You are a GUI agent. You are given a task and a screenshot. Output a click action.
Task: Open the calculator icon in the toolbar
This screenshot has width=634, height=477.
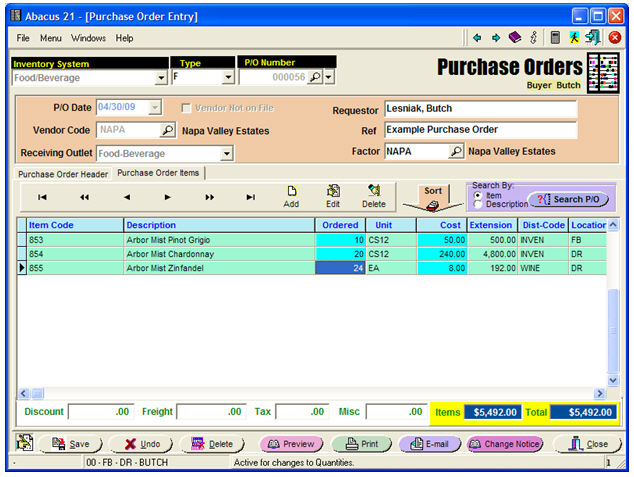coord(554,38)
